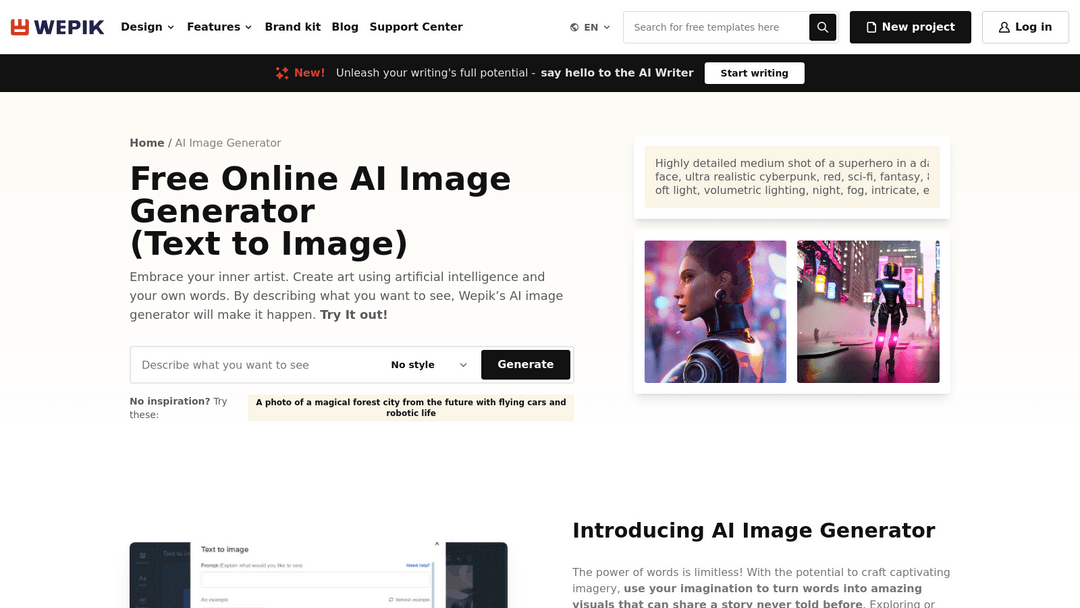Image resolution: width=1080 pixels, height=608 pixels.
Task: Visit the Support Center
Action: coord(416,27)
